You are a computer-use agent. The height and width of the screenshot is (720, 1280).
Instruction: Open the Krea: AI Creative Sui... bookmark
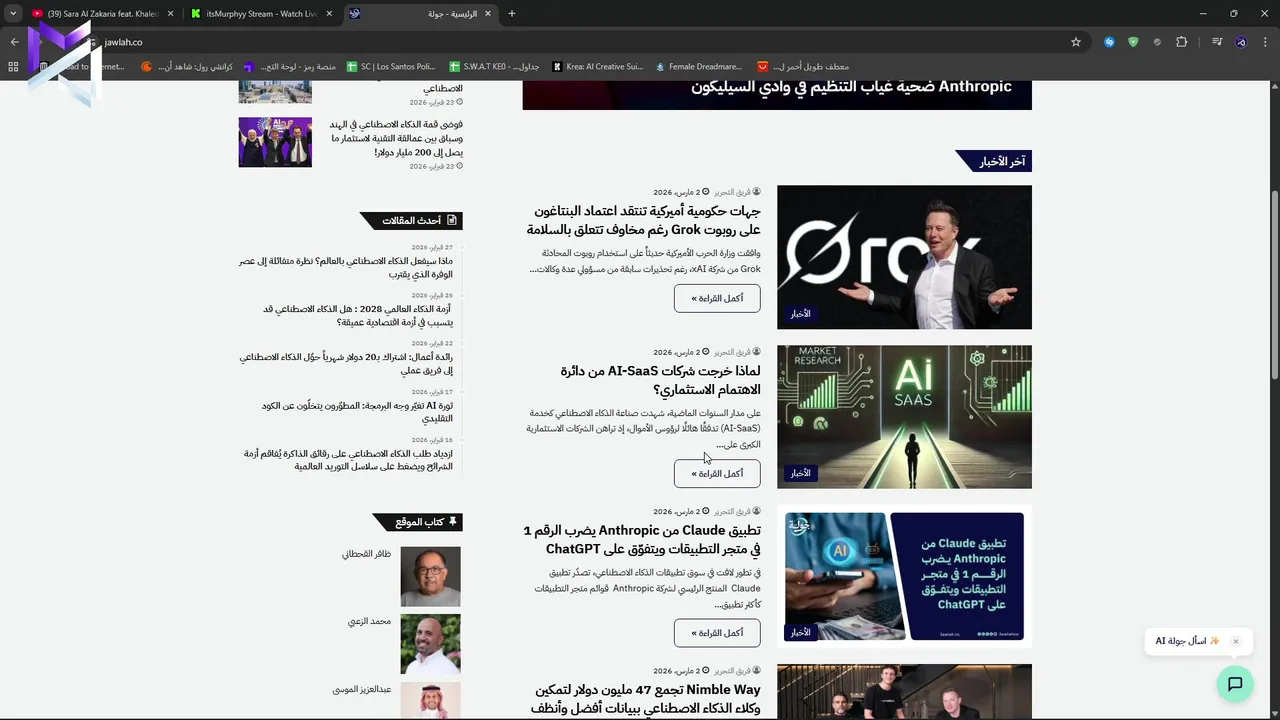[x=597, y=66]
